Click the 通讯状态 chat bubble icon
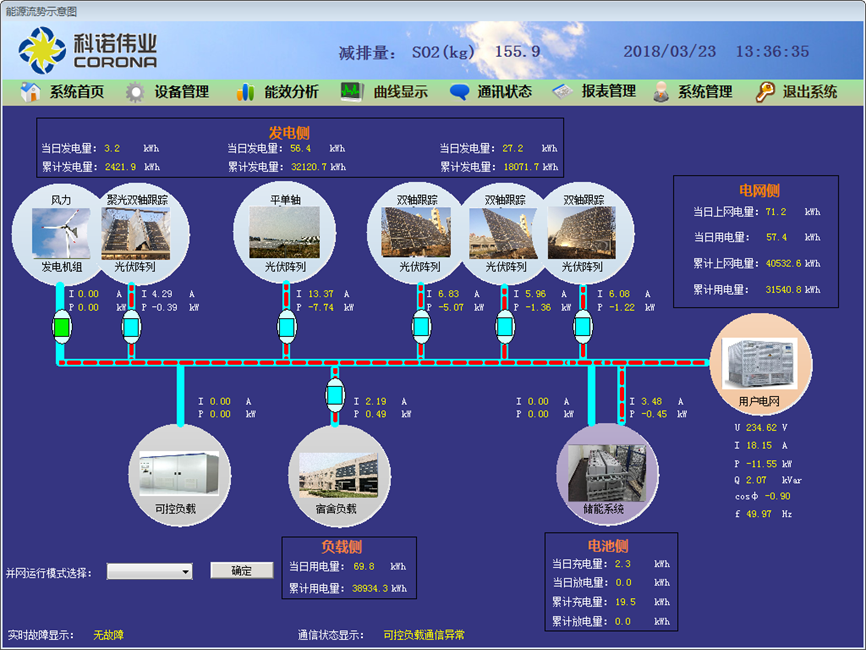866x650 pixels. (459, 92)
